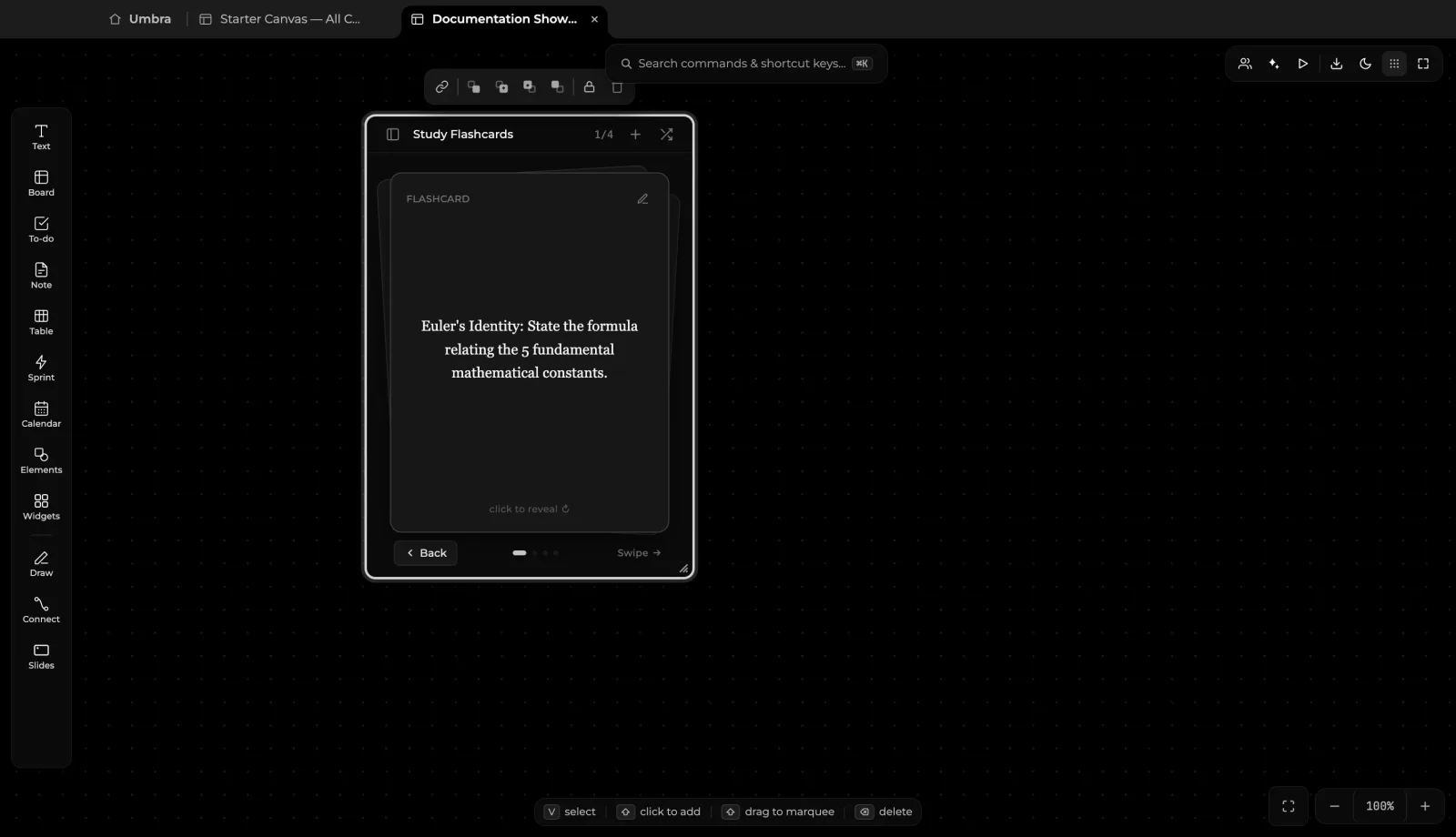Open the Slides tool
This screenshot has width=1456, height=837.
41,656
